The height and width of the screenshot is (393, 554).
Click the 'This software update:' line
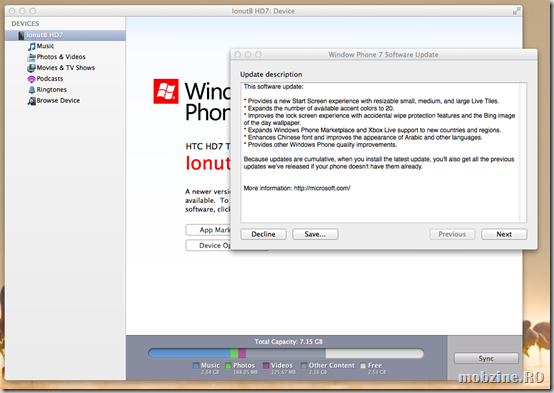pos(273,87)
